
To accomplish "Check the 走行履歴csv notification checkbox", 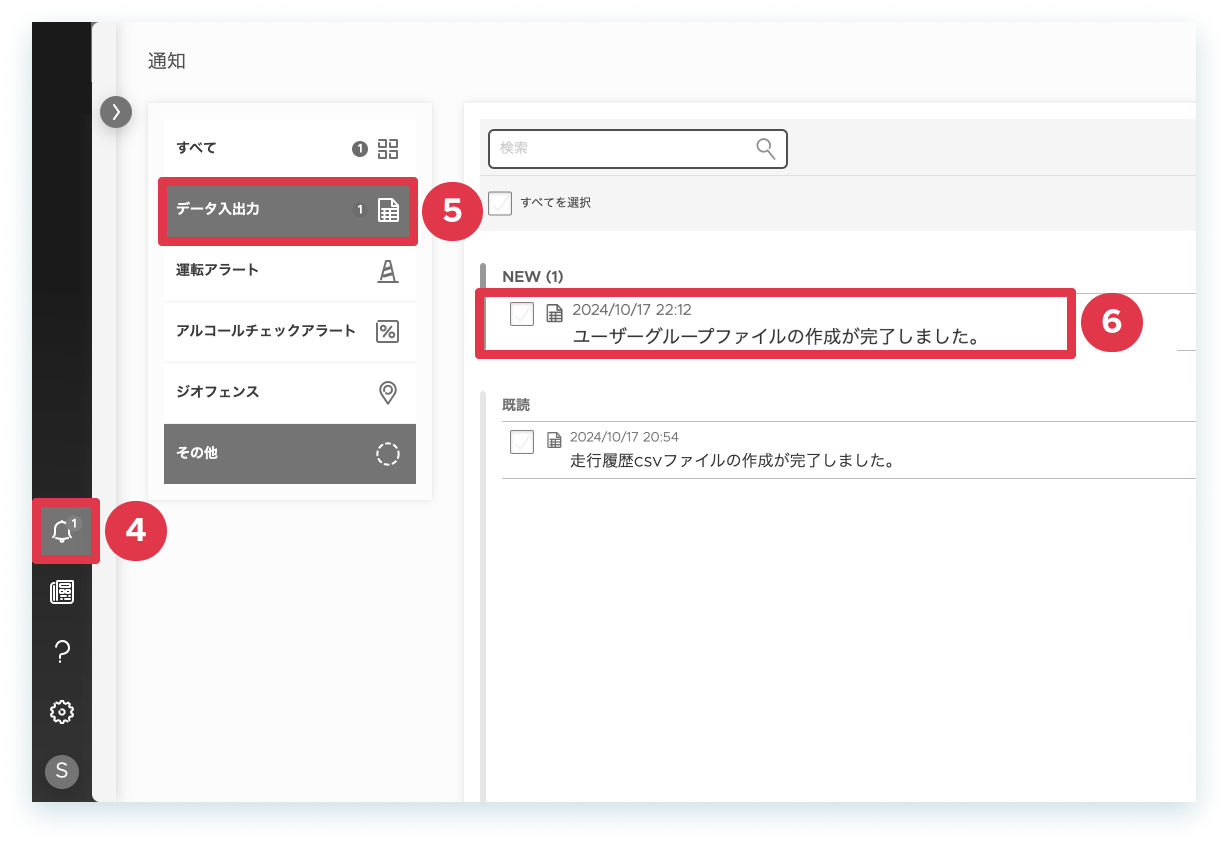I will 522,441.
